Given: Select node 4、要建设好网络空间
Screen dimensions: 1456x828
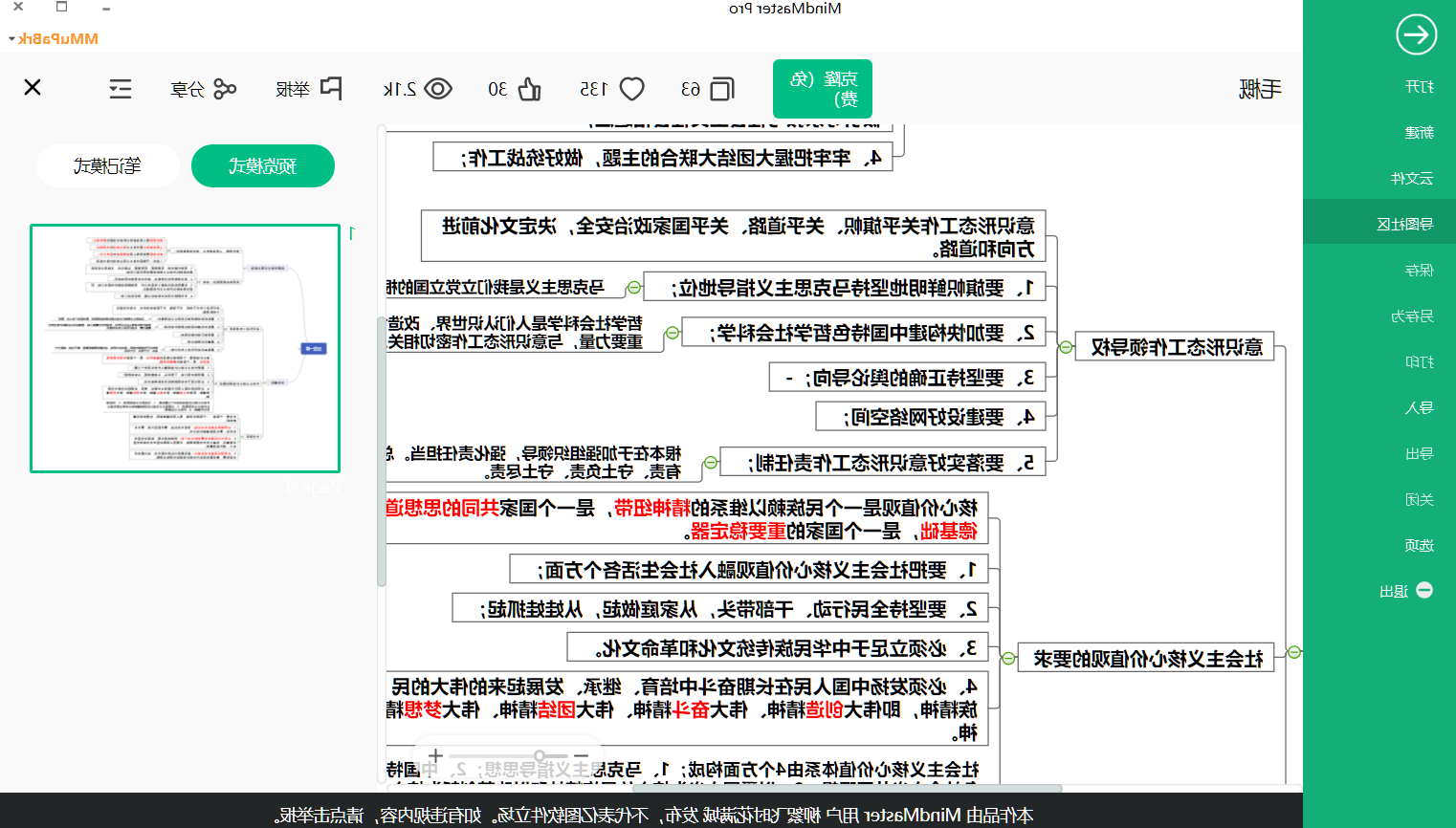Looking at the screenshot, I should tap(931, 417).
